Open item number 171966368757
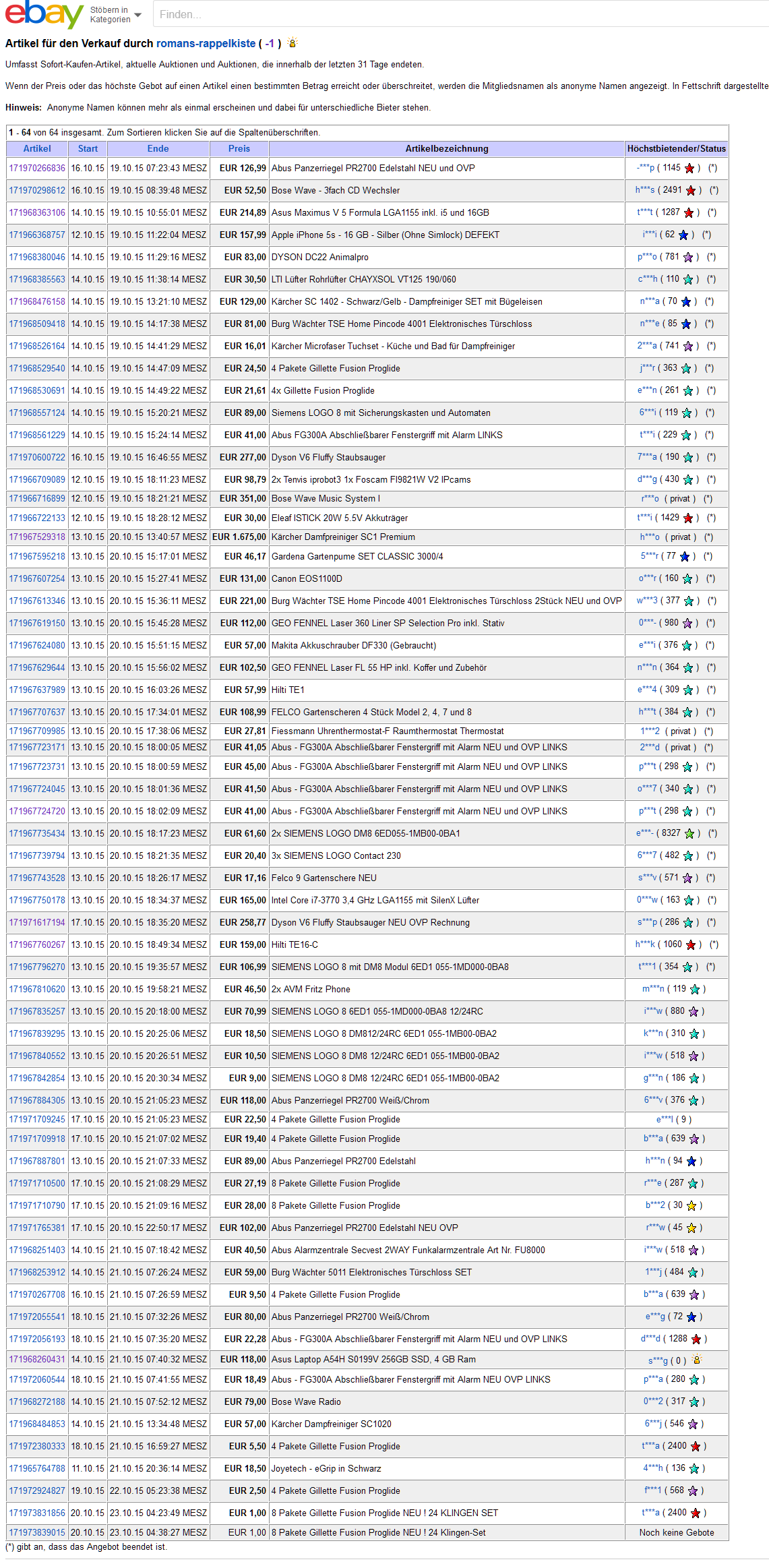This screenshot has width=769, height=1568. [37, 235]
